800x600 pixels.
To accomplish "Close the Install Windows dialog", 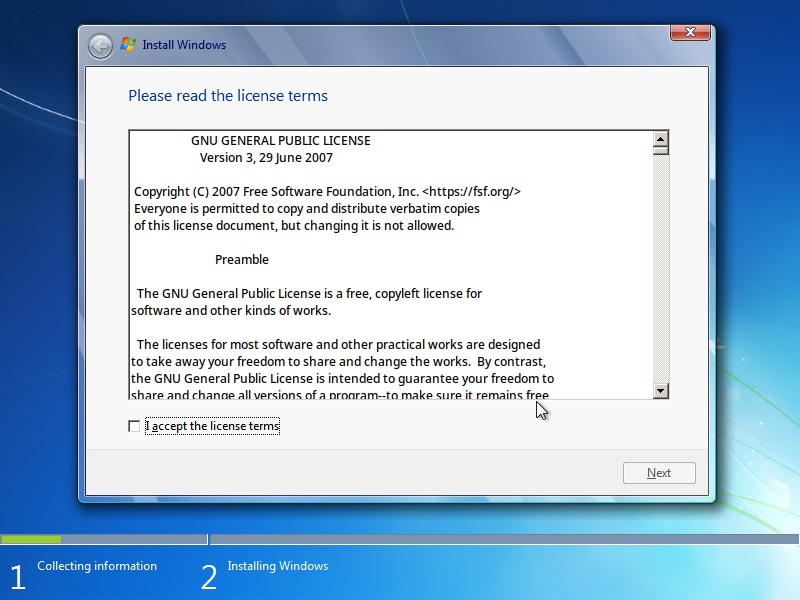I will click(x=690, y=33).
